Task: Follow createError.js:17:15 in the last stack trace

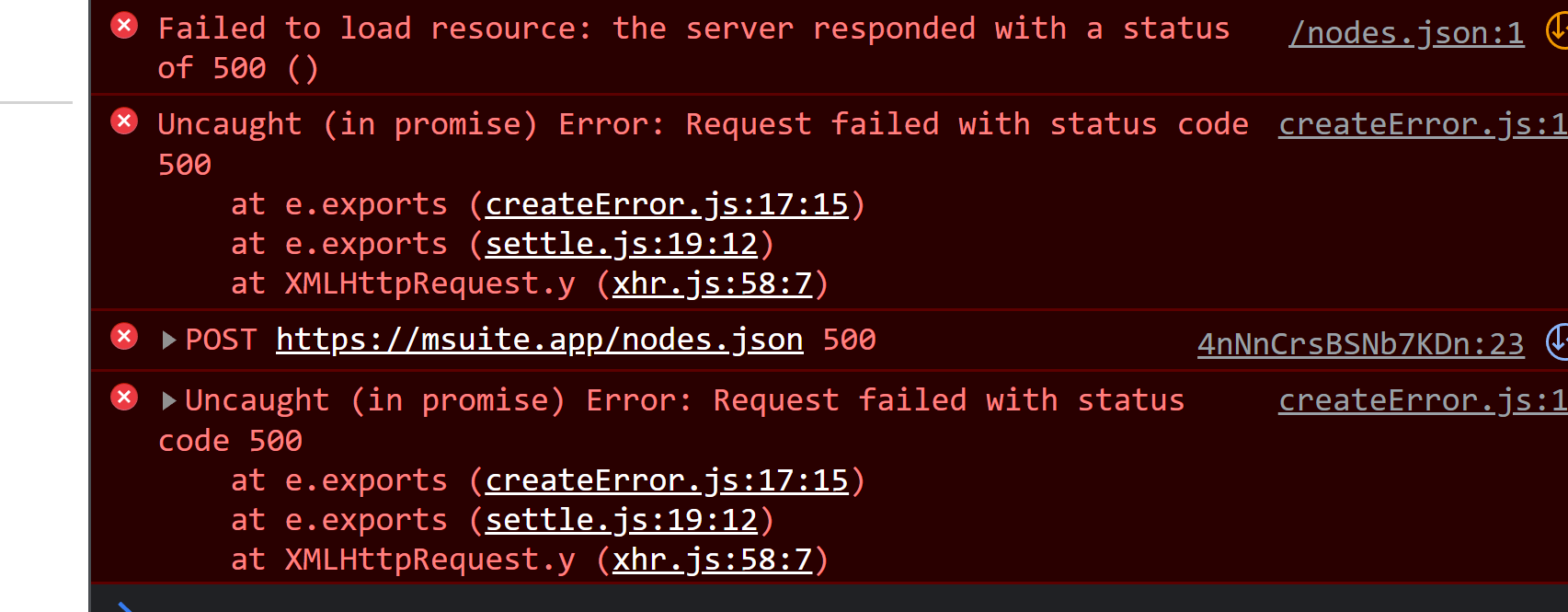Action: coord(667,479)
